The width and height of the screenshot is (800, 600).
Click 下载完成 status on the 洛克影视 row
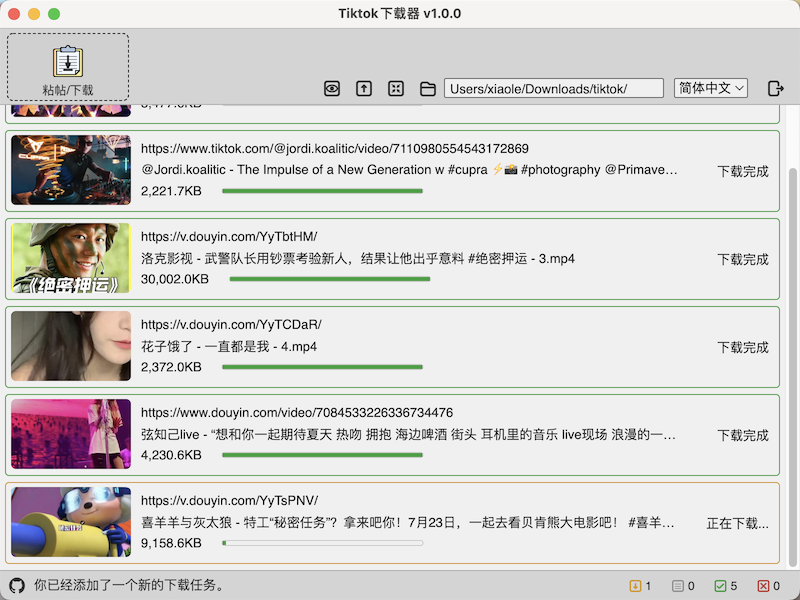(743, 259)
